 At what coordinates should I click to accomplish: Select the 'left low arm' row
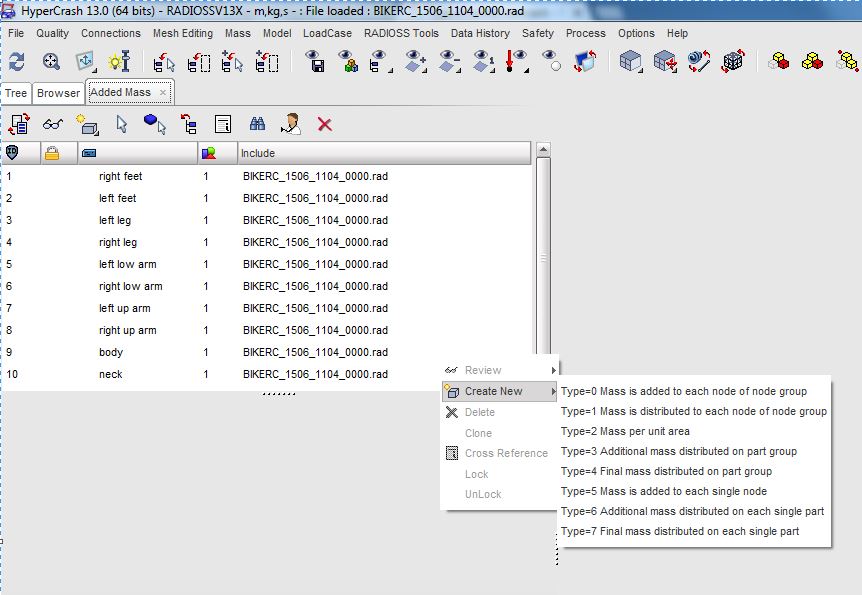267,264
